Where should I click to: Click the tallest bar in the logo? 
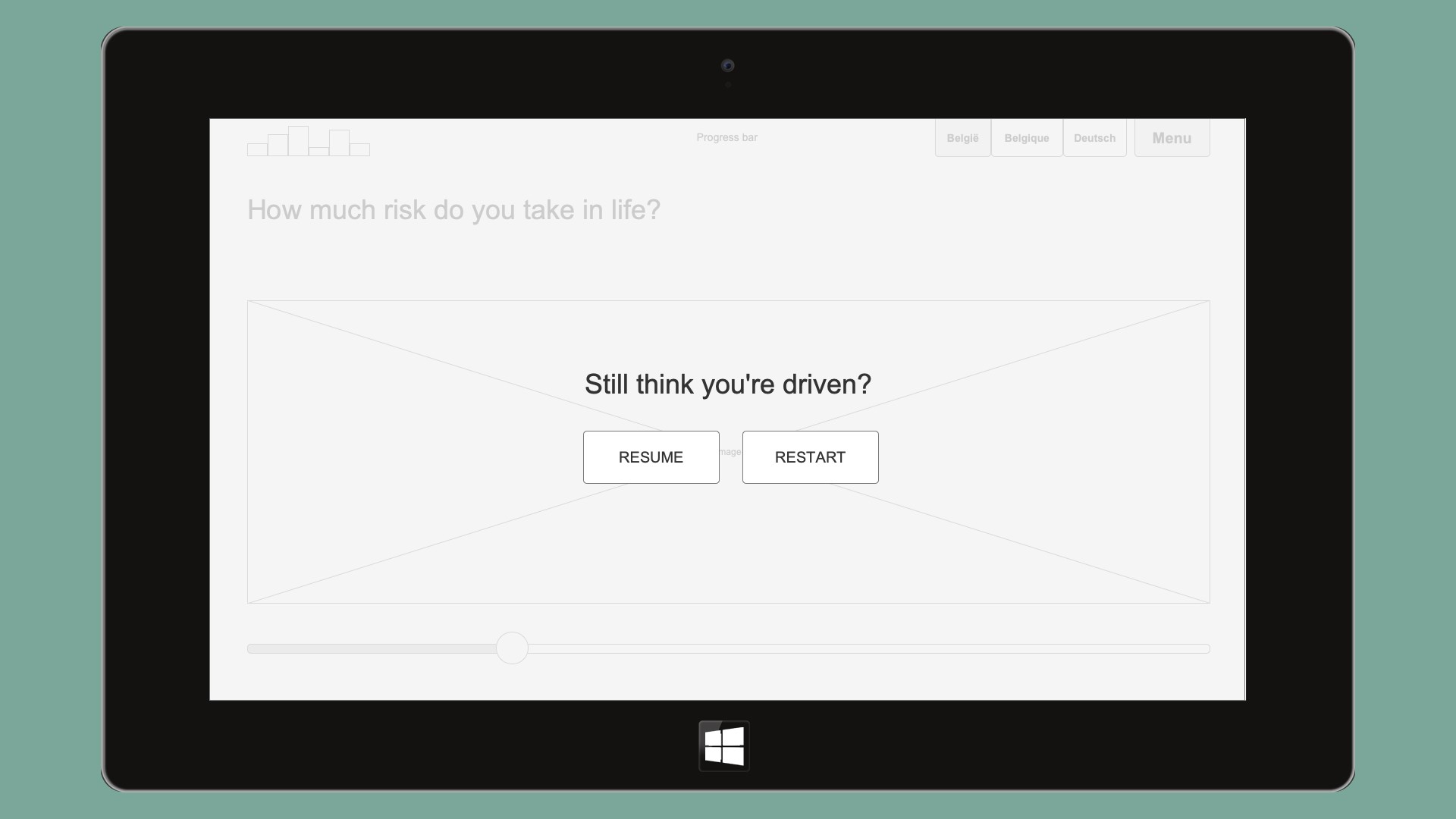(298, 142)
